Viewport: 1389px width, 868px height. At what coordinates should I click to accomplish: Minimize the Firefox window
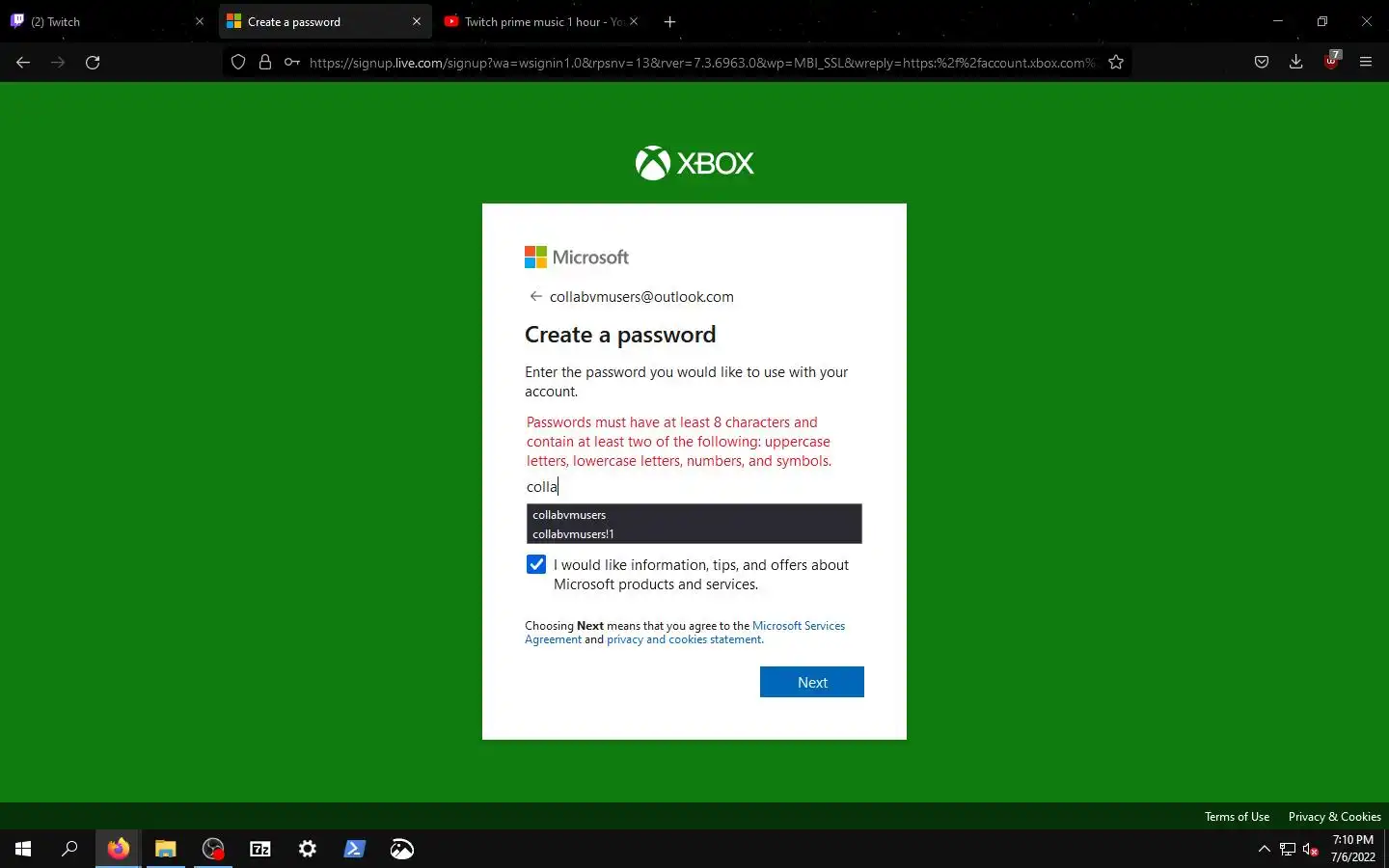coord(1278,21)
